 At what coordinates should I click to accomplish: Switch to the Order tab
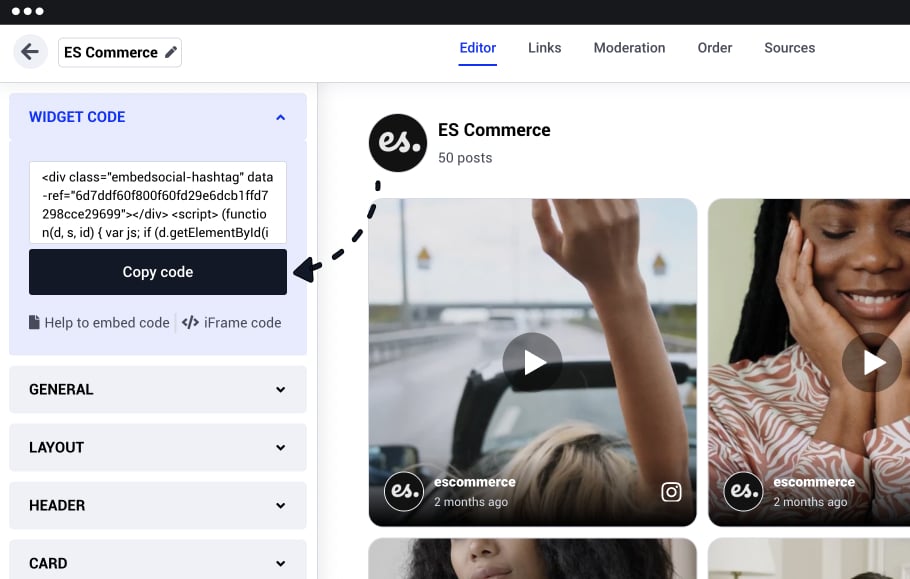714,48
